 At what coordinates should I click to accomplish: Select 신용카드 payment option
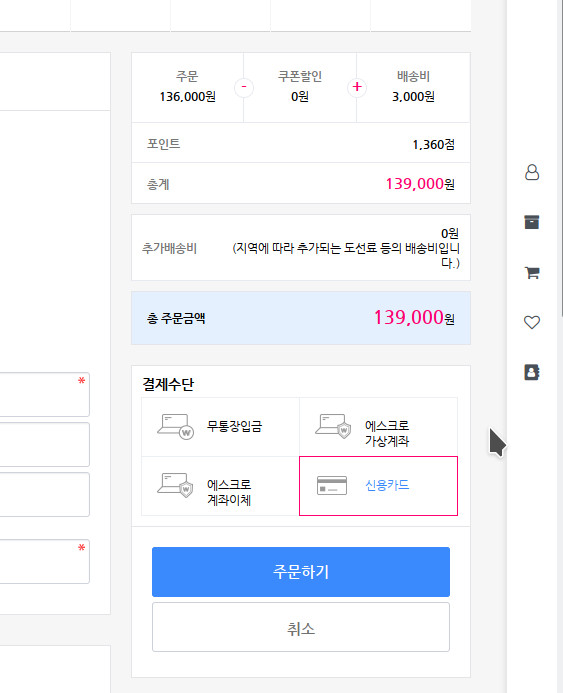click(378, 486)
